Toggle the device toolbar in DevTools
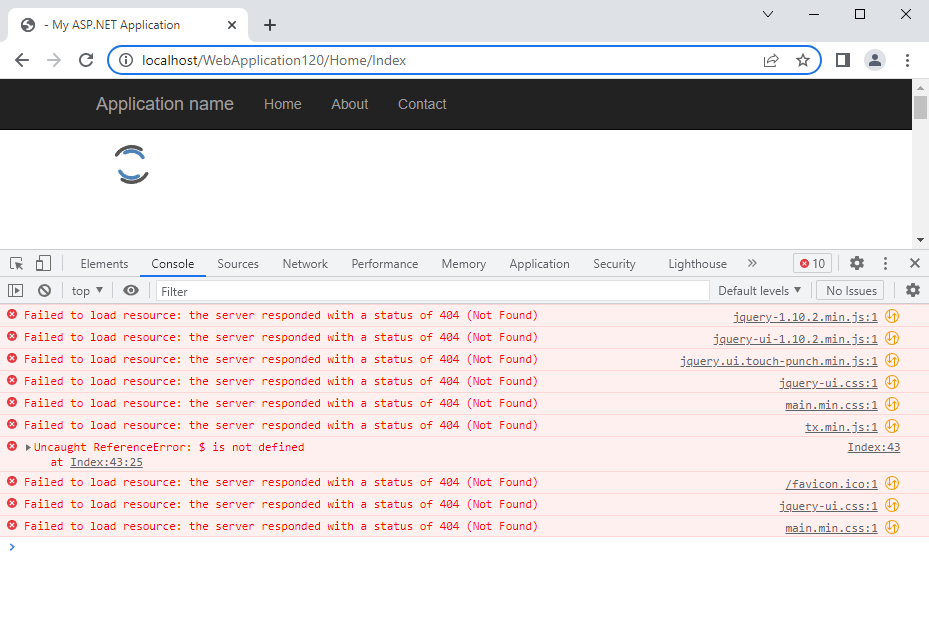This screenshot has width=929, height=642. [43, 264]
